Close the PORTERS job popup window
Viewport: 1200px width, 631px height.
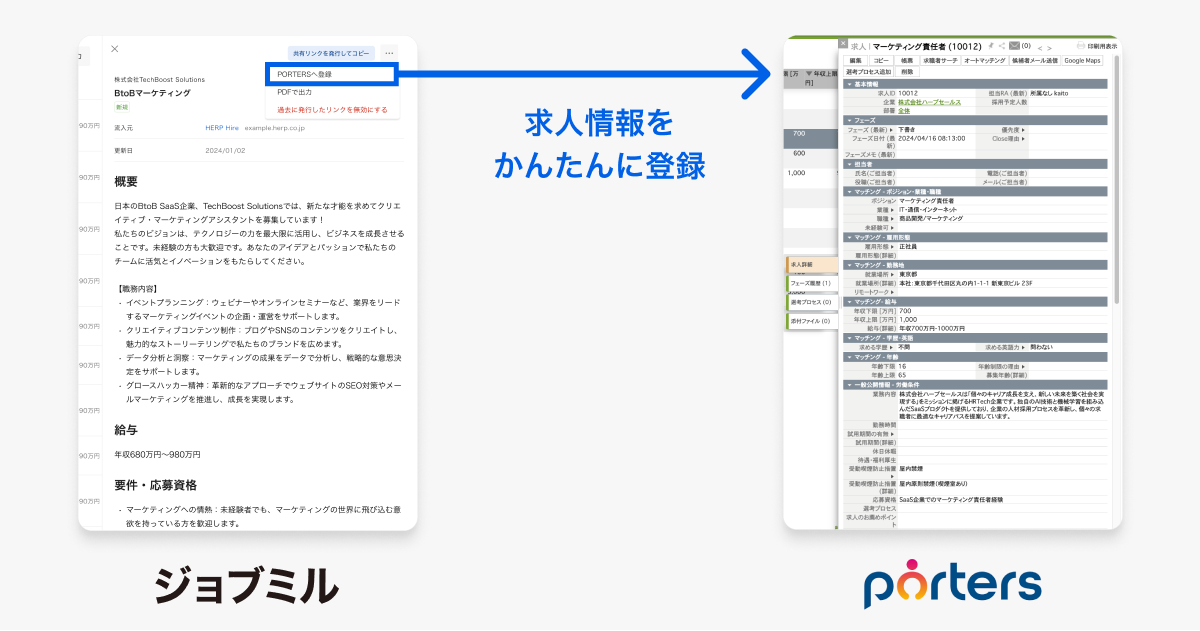click(843, 43)
